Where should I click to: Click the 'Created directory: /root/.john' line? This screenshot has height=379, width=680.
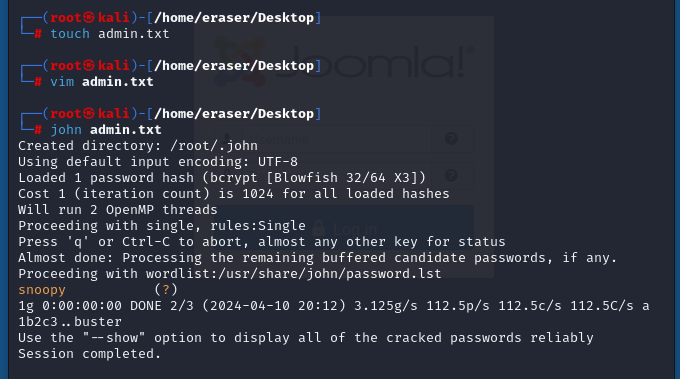(x=138, y=146)
